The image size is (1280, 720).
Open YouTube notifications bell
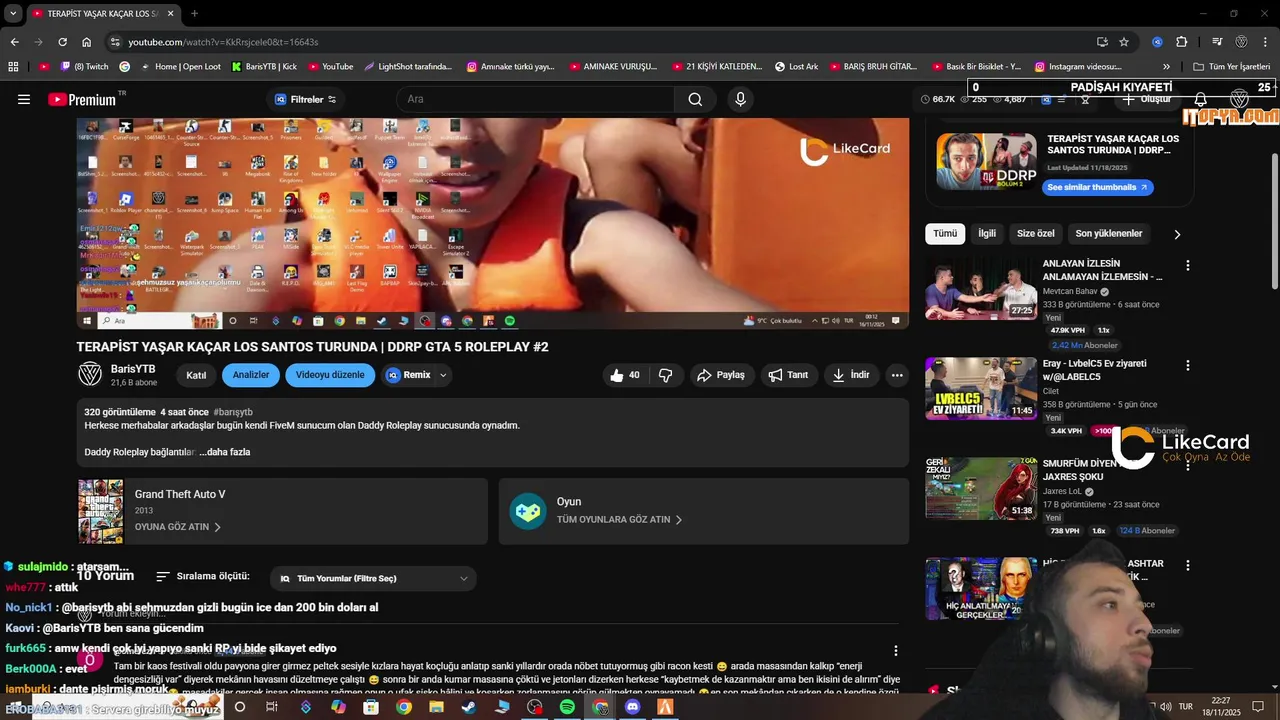pyautogui.click(x=1200, y=100)
